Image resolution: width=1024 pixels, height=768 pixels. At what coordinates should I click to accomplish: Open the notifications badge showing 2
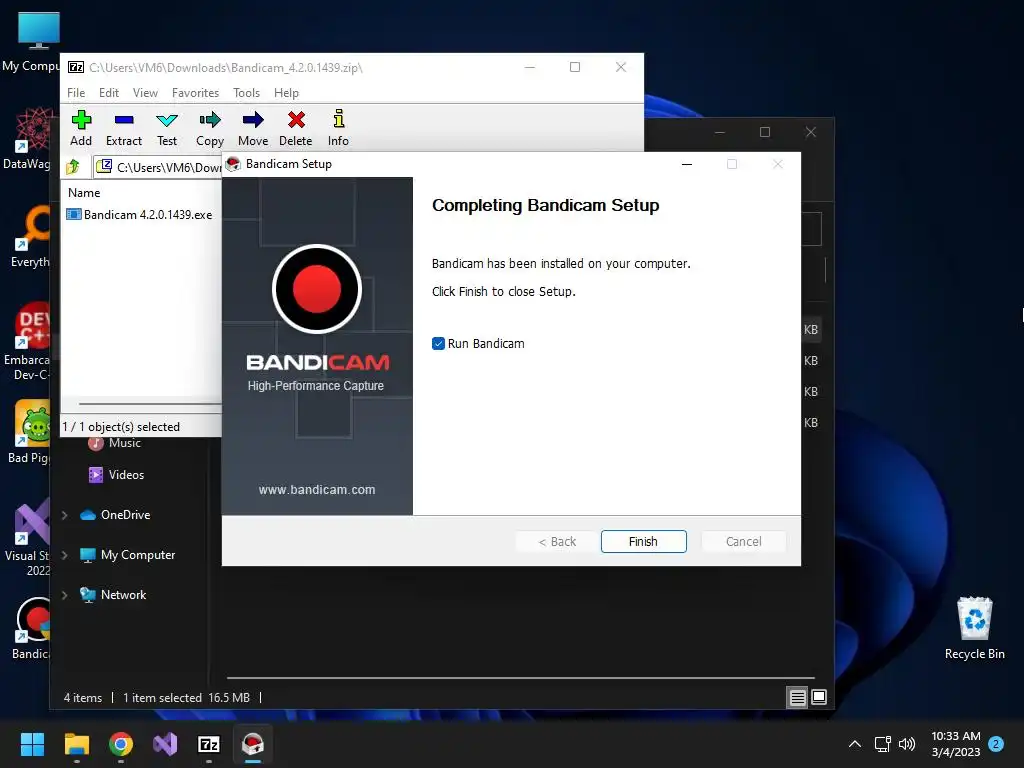tap(996, 744)
